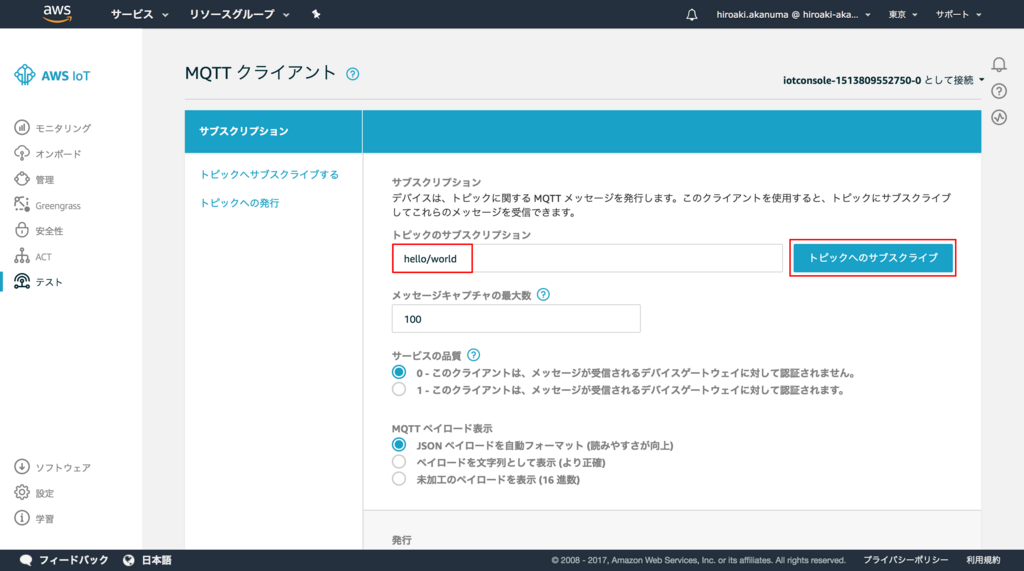Open the 学習 info icon
Image resolution: width=1024 pixels, height=571 pixels.
[x=22, y=518]
